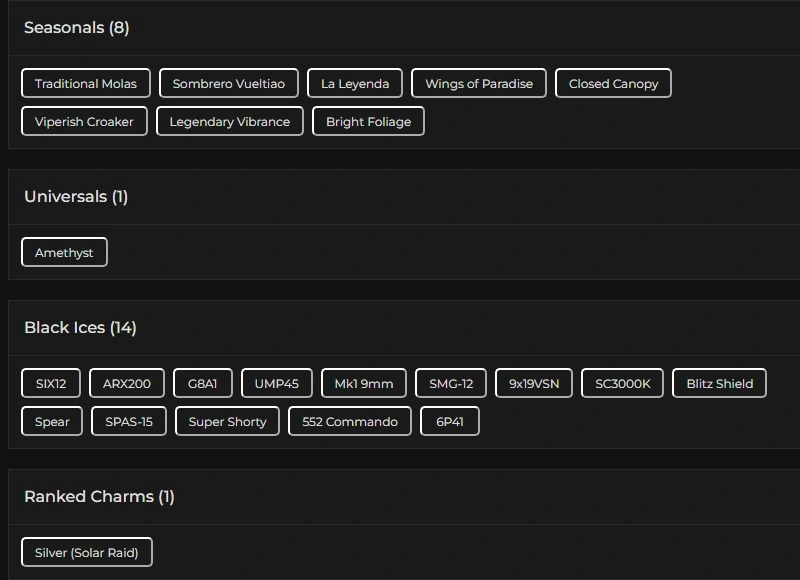800x580 pixels.
Task: Click the Mk1 9mm tag
Action: [x=364, y=384]
